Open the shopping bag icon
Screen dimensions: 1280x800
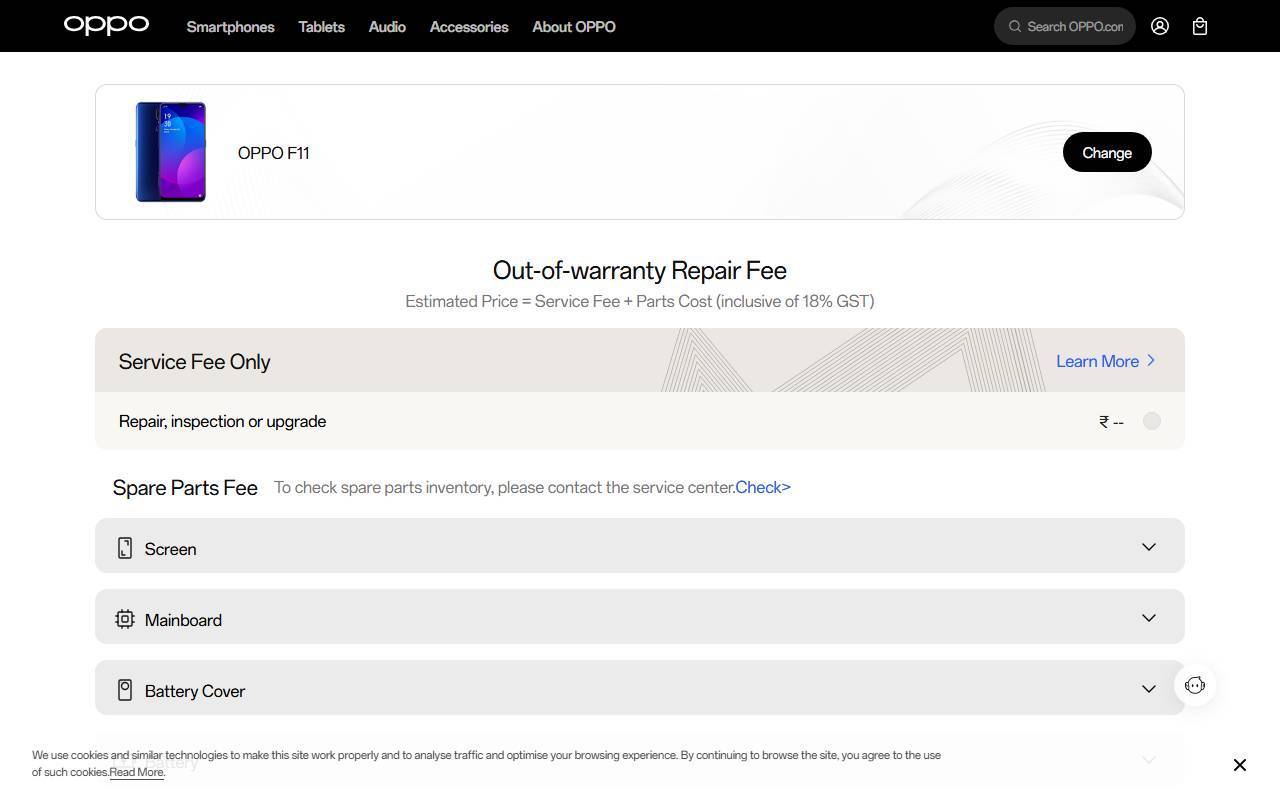coord(1200,26)
